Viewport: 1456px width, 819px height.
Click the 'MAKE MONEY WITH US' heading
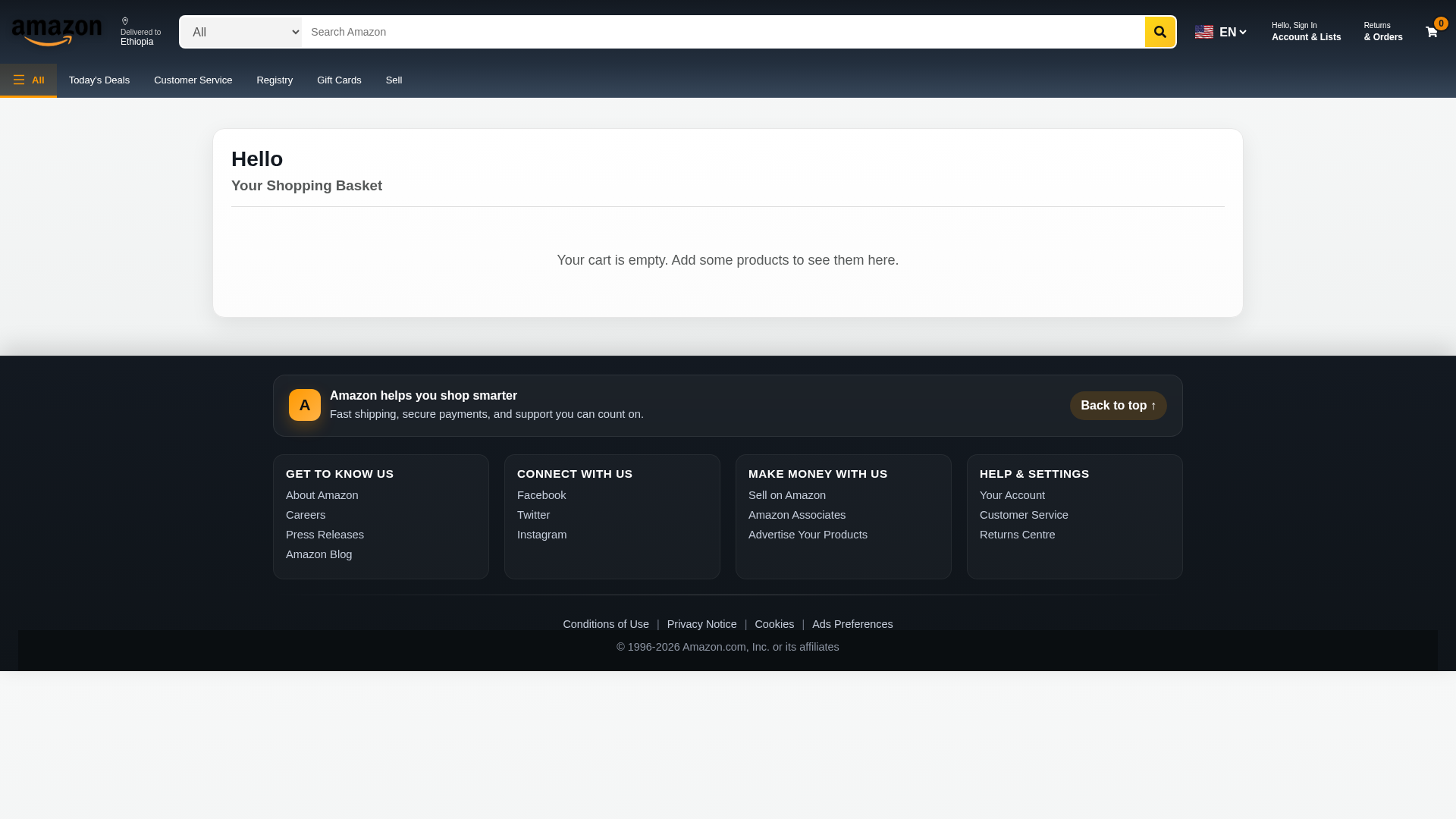(817, 474)
